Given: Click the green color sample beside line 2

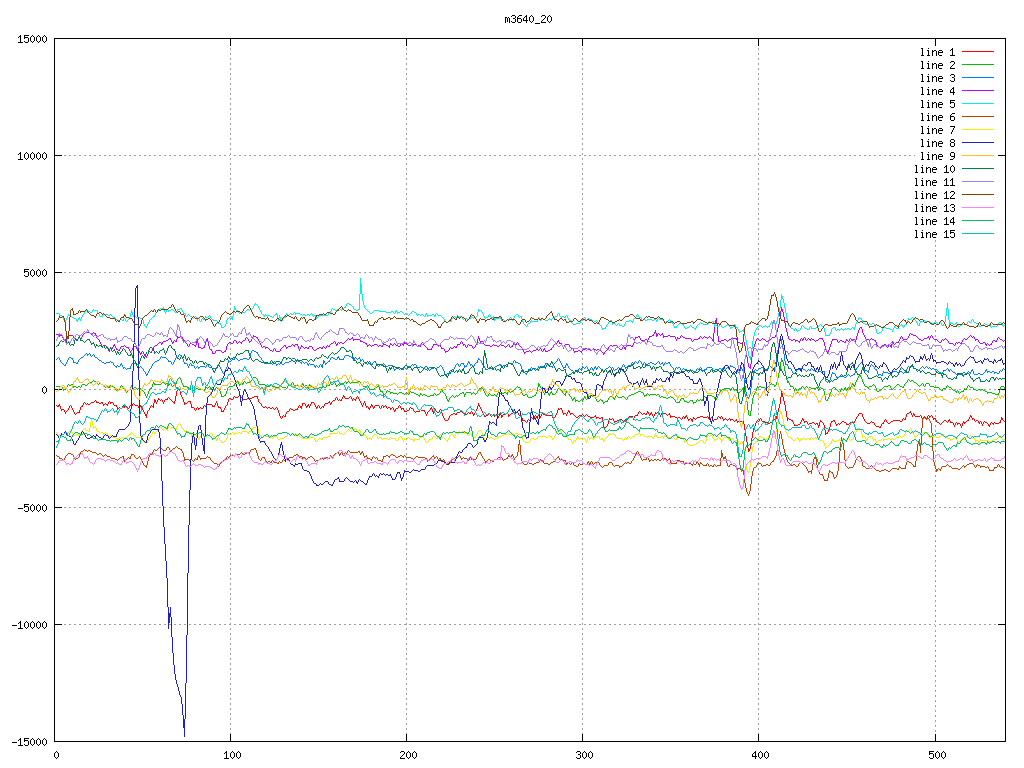Looking at the screenshot, I should (x=978, y=65).
